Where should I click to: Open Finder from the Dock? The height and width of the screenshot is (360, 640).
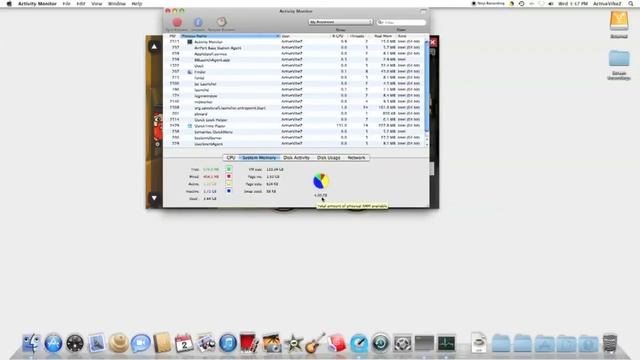[x=31, y=343]
